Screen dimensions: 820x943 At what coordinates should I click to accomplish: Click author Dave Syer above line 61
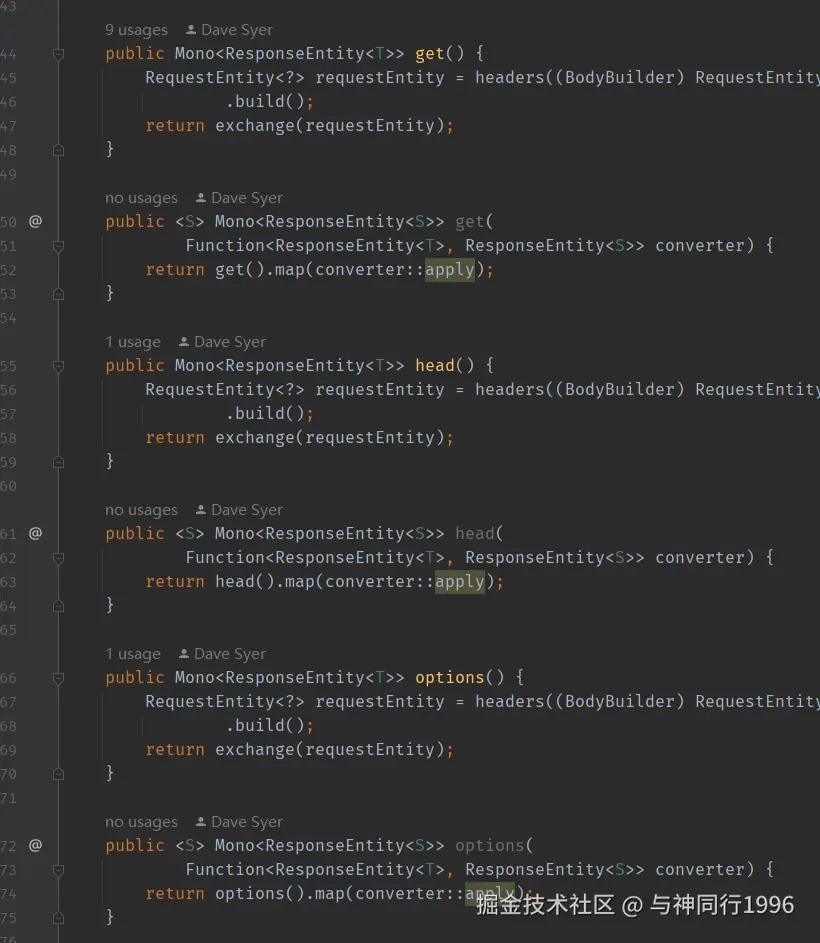239,510
